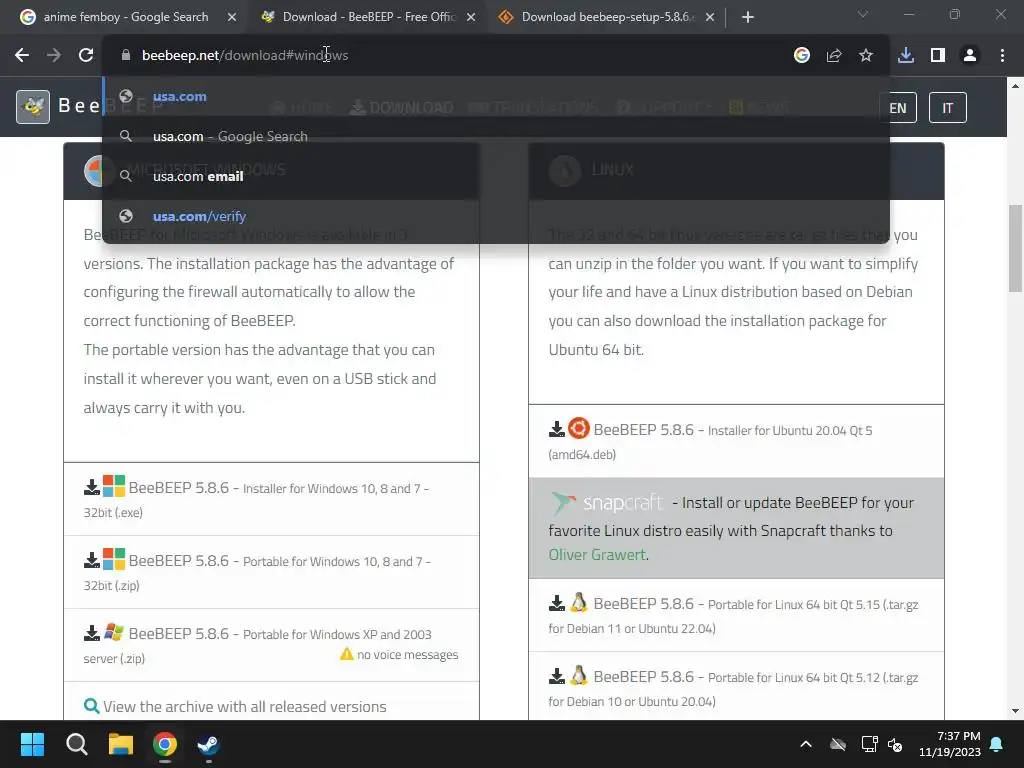Click the Ubuntu logo icon

point(579,428)
